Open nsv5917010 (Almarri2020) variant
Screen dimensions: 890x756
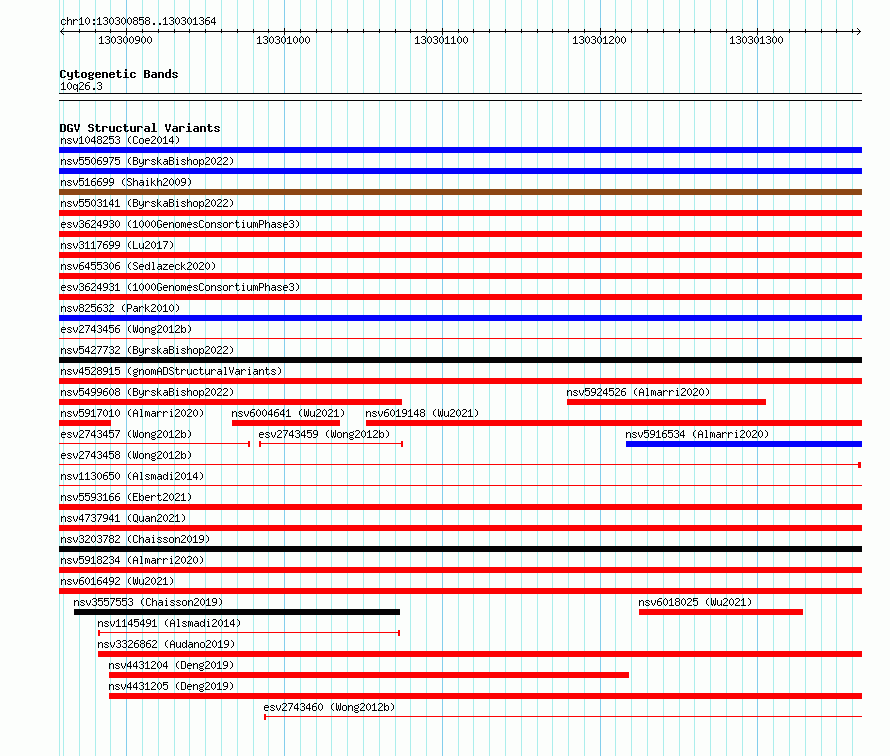pyautogui.click(x=132, y=413)
